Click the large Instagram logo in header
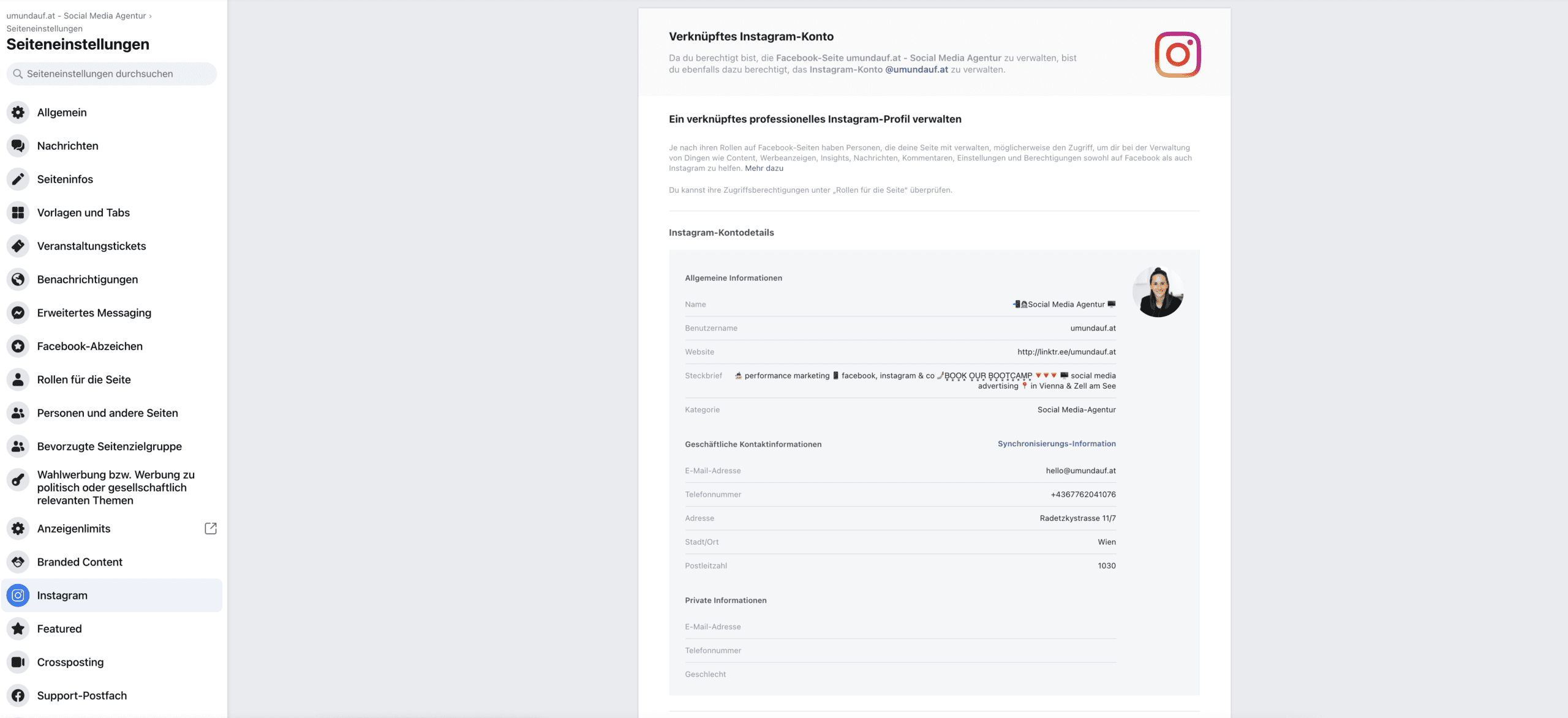The width and height of the screenshot is (1568, 718). pos(1177,54)
